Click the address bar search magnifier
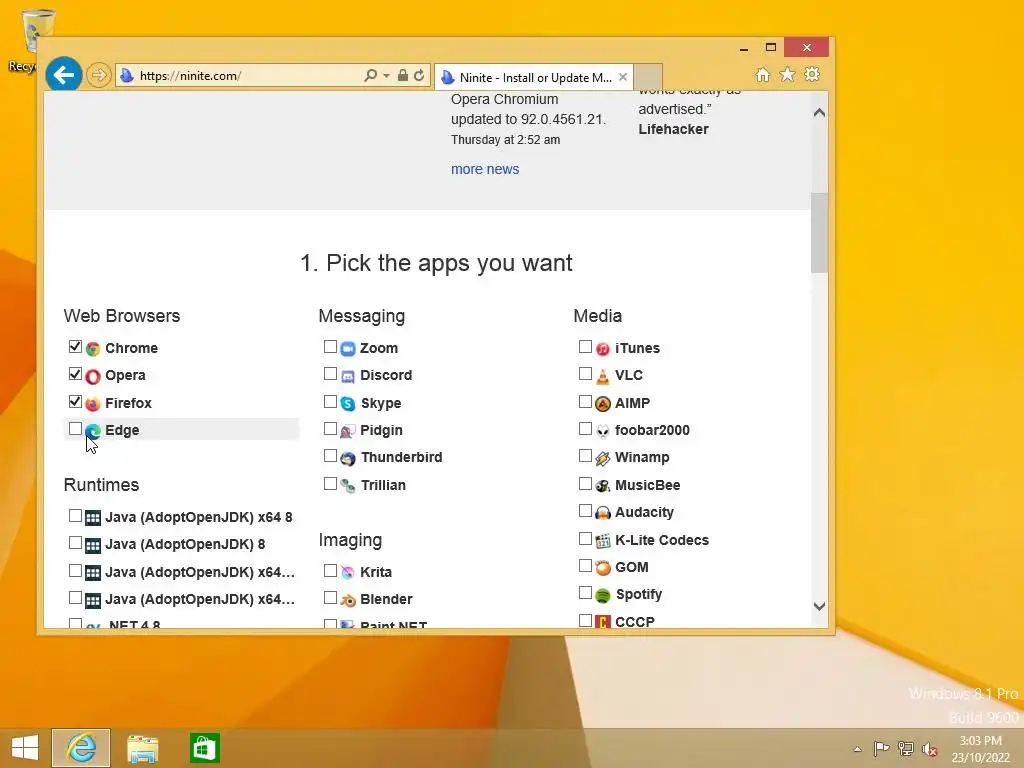This screenshot has width=1024, height=768. click(x=371, y=76)
